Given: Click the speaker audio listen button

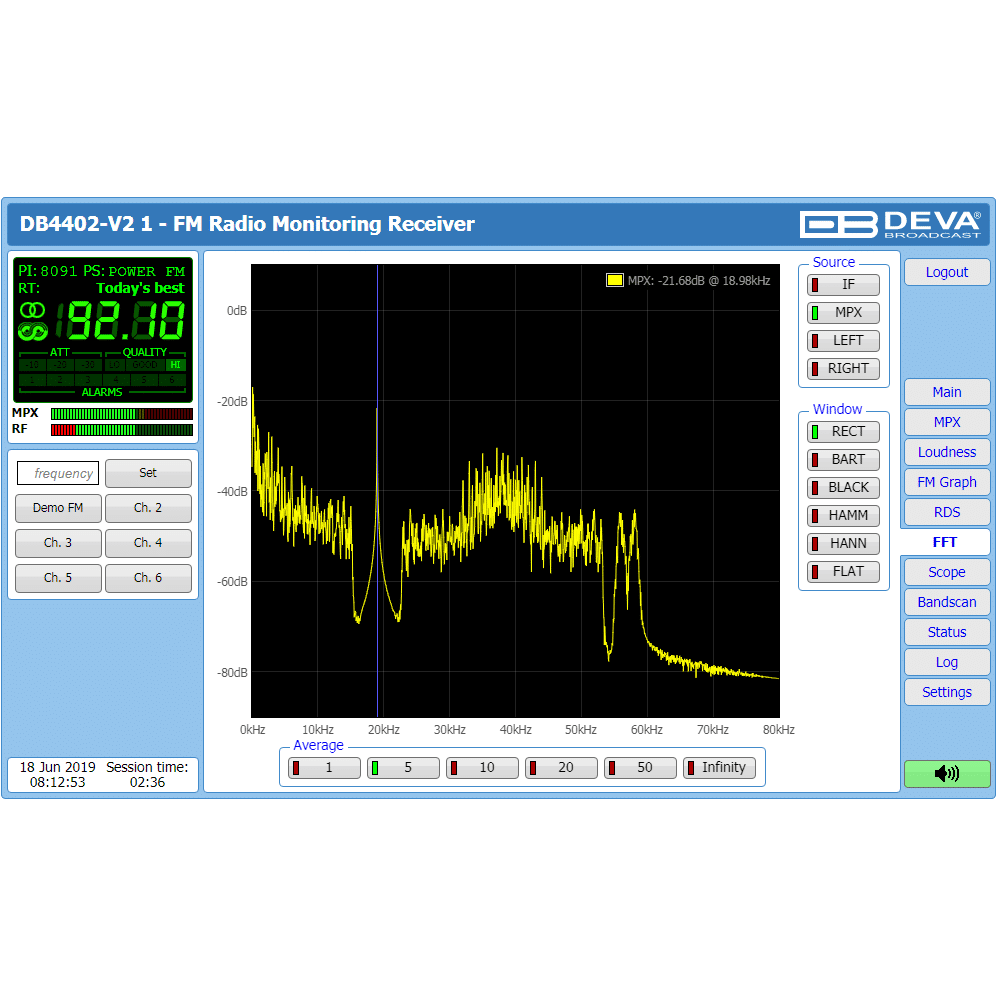Looking at the screenshot, I should pos(946,773).
